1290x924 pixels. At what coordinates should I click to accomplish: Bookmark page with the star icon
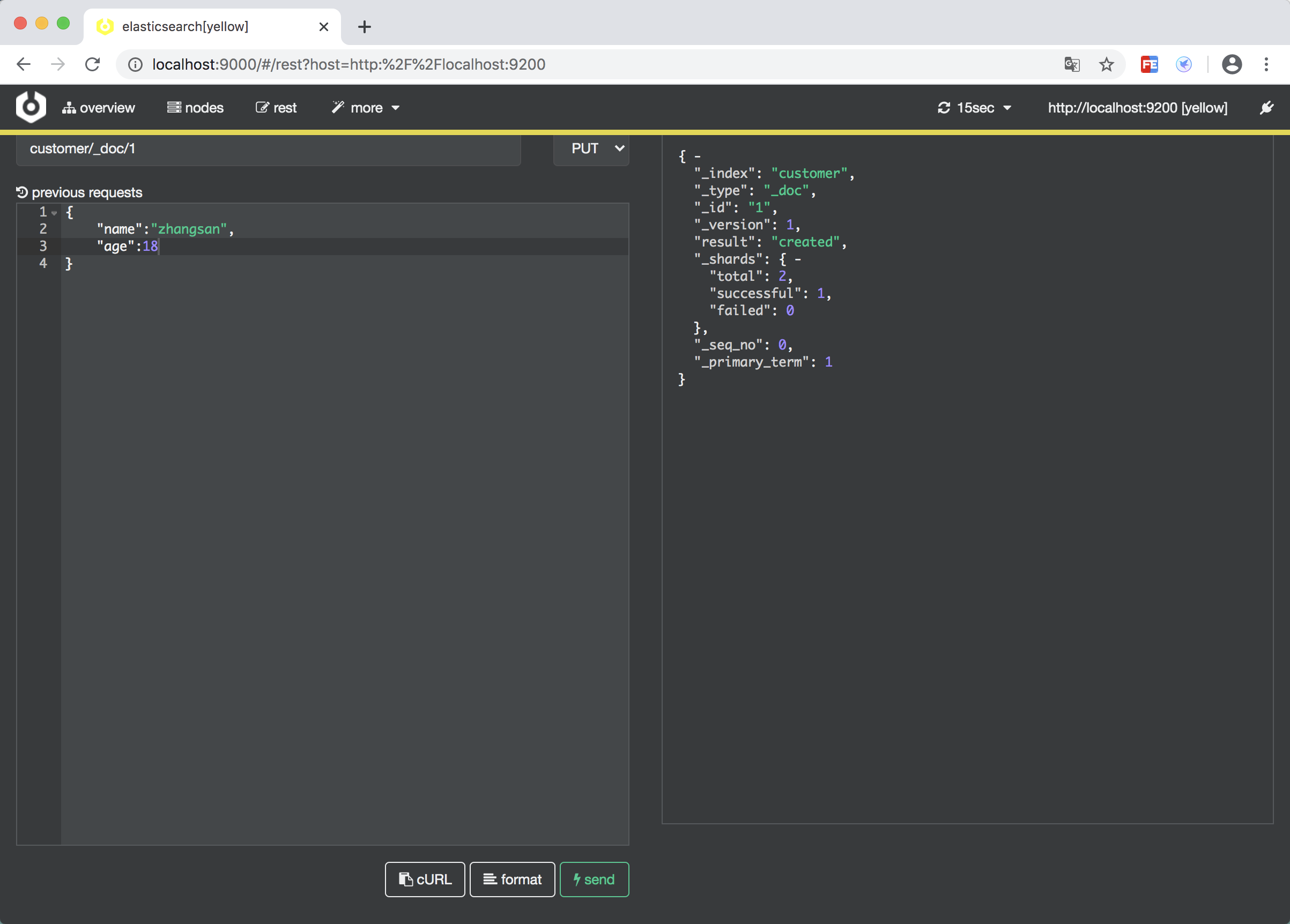[x=1106, y=64]
